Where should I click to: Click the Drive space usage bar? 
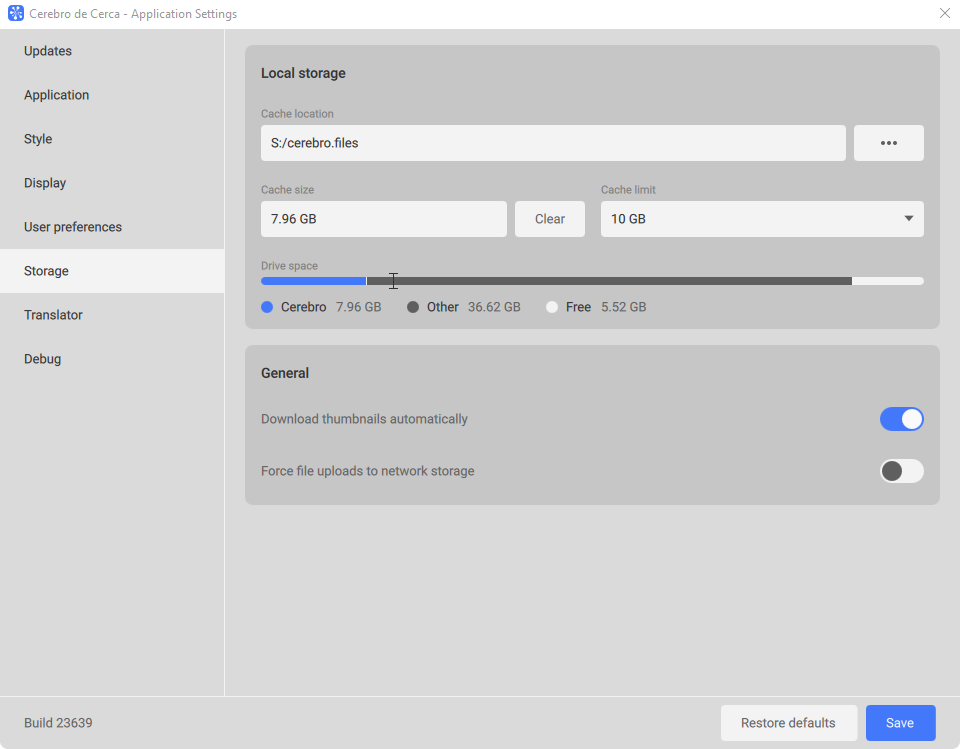click(592, 281)
